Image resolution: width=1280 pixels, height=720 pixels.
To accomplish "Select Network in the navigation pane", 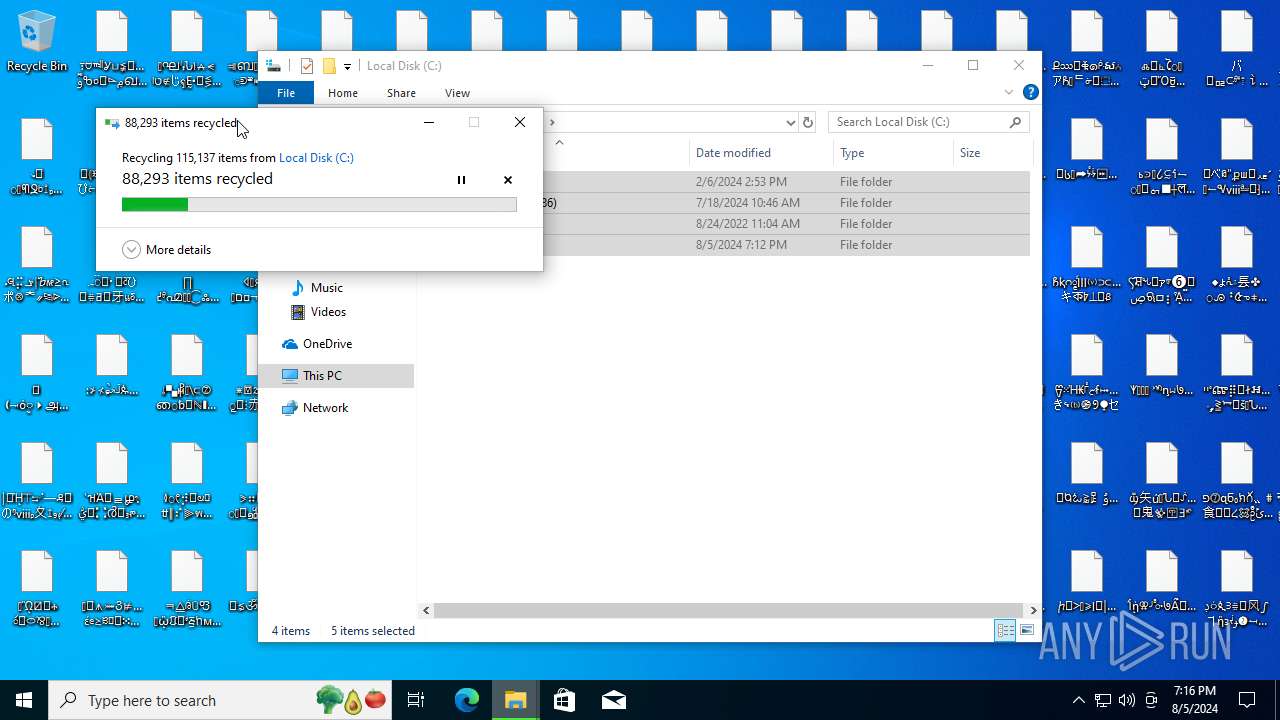I will coord(325,408).
